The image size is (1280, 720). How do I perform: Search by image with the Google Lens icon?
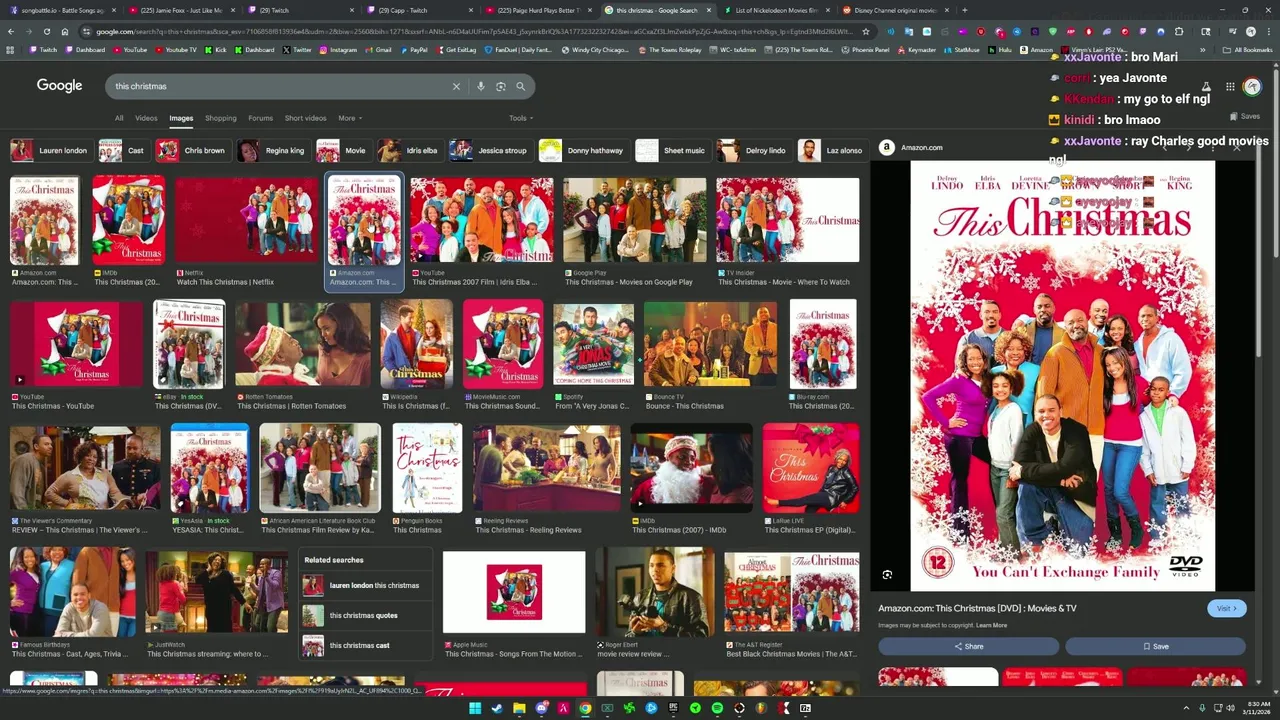pos(501,86)
